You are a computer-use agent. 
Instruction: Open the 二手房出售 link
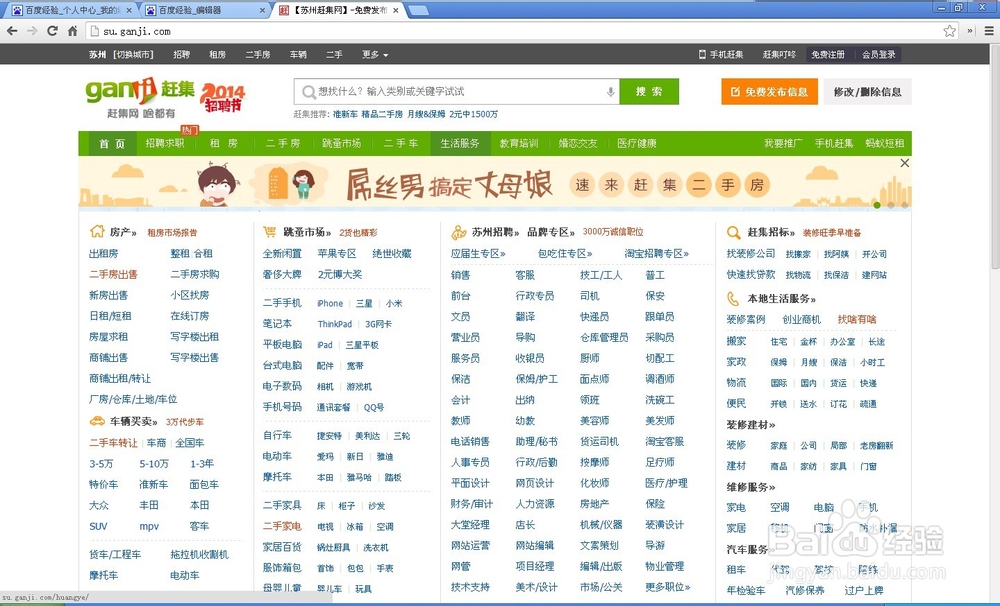[113, 274]
